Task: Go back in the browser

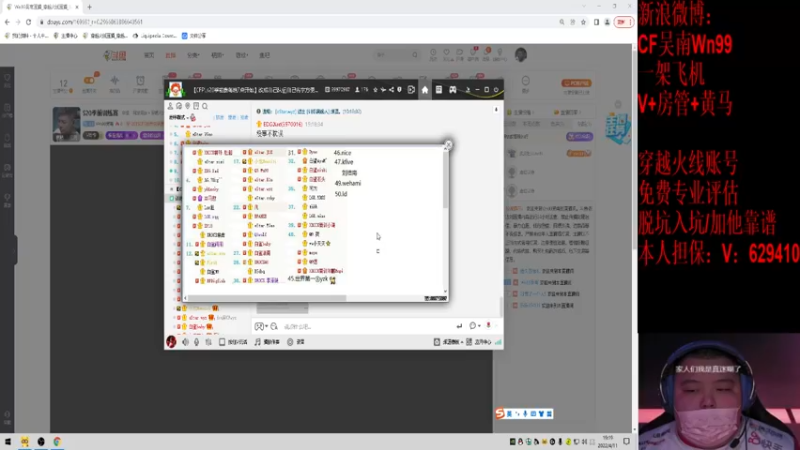Action: (x=7, y=22)
